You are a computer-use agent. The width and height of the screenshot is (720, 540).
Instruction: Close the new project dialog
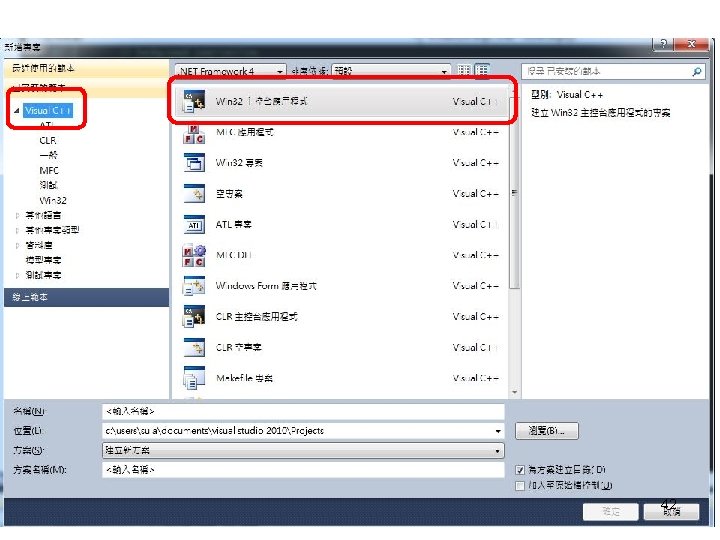692,44
